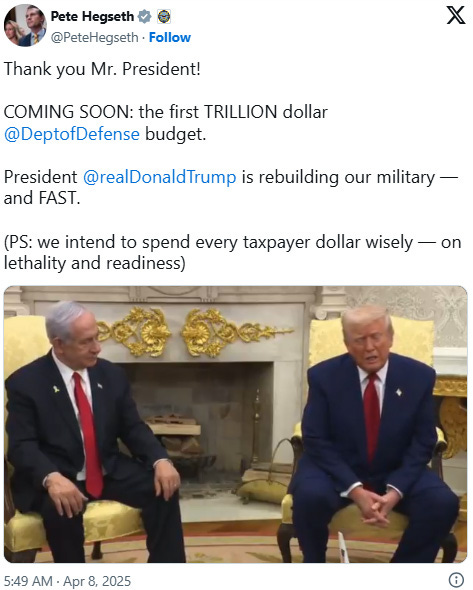Open the Pete Hegseth display name
The width and height of the screenshot is (473, 590).
point(92,17)
